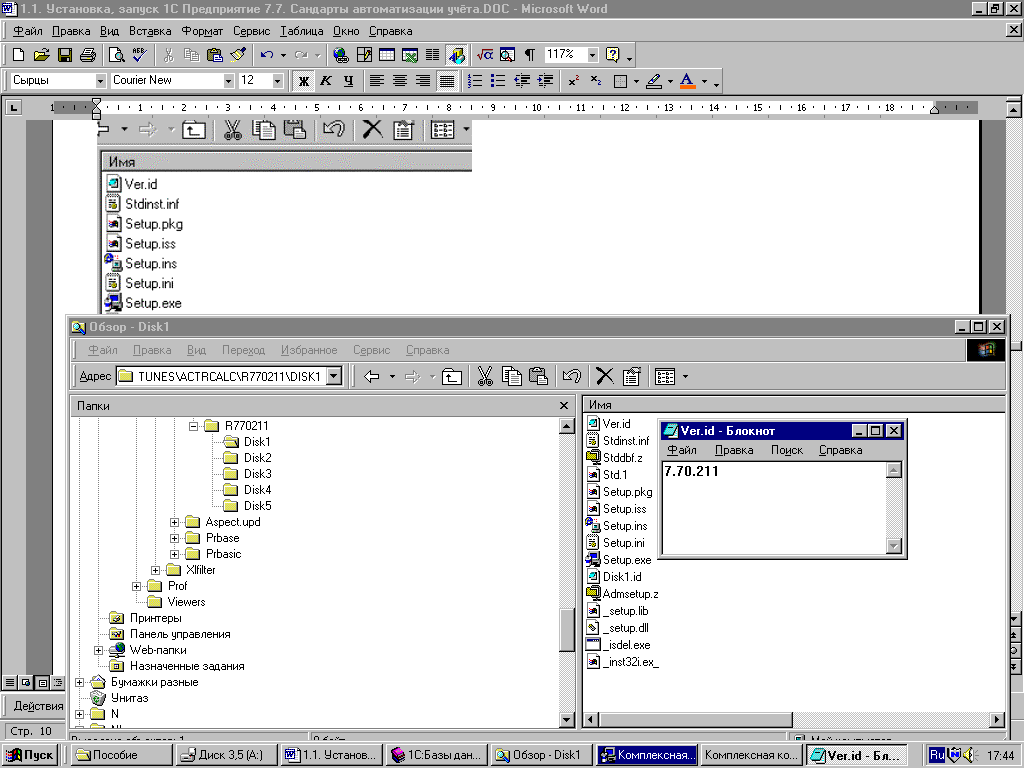Open the font name dropdown Courier New
Image resolution: width=1024 pixels, height=768 pixels.
(229, 81)
